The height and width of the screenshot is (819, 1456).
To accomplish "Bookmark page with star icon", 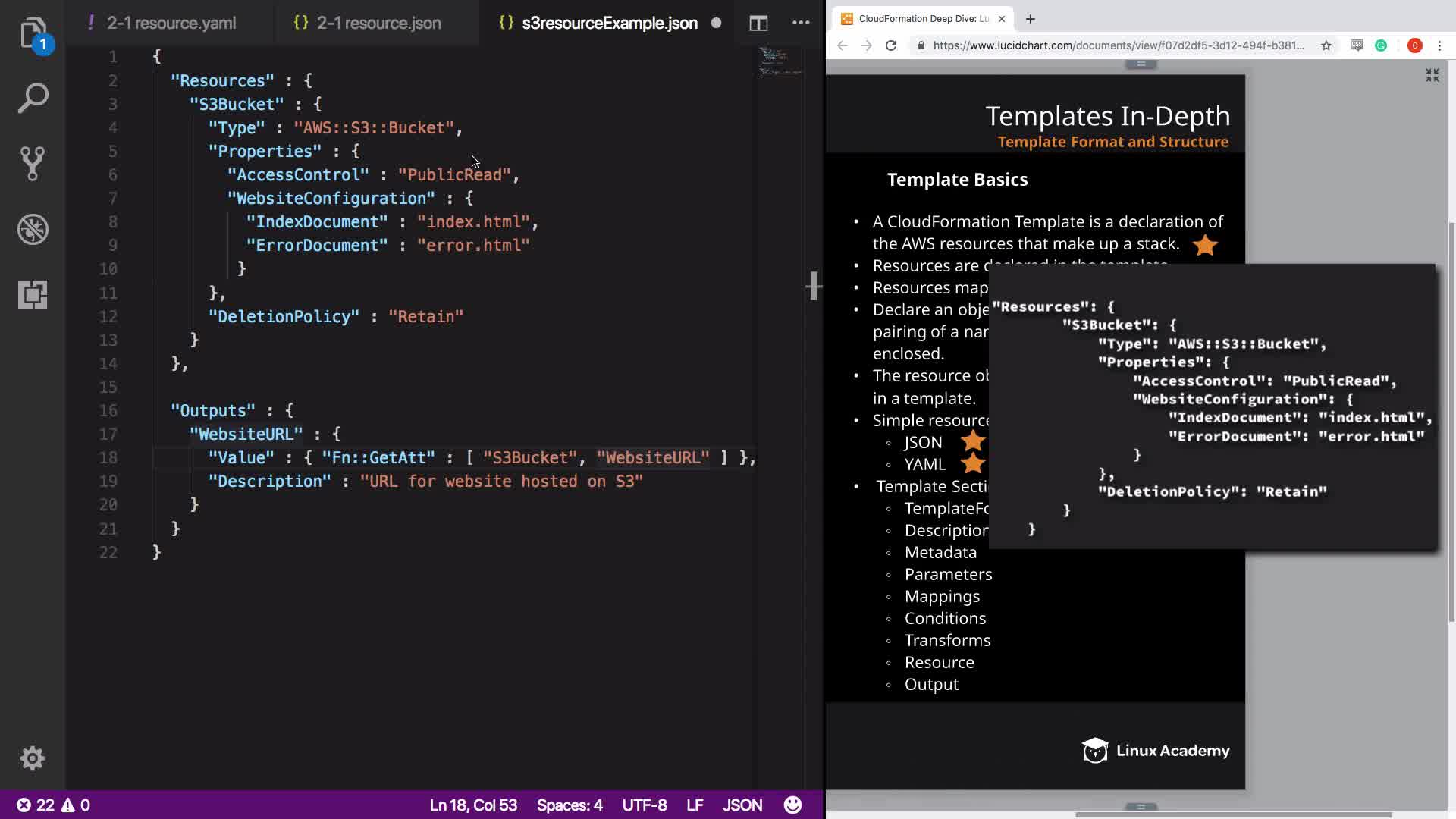I will point(1326,45).
